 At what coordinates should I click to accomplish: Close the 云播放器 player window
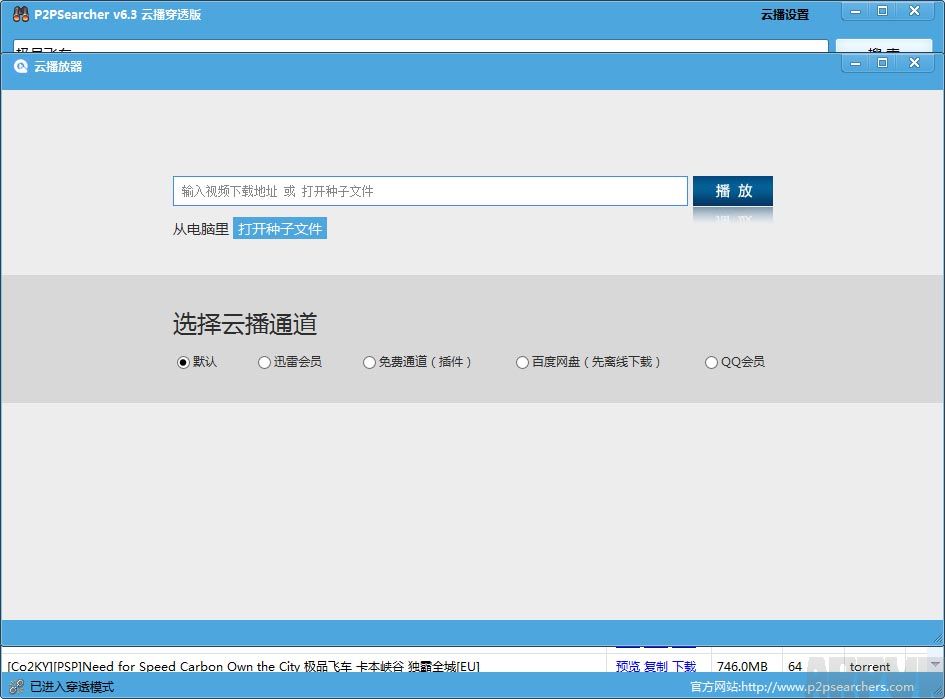[x=914, y=62]
